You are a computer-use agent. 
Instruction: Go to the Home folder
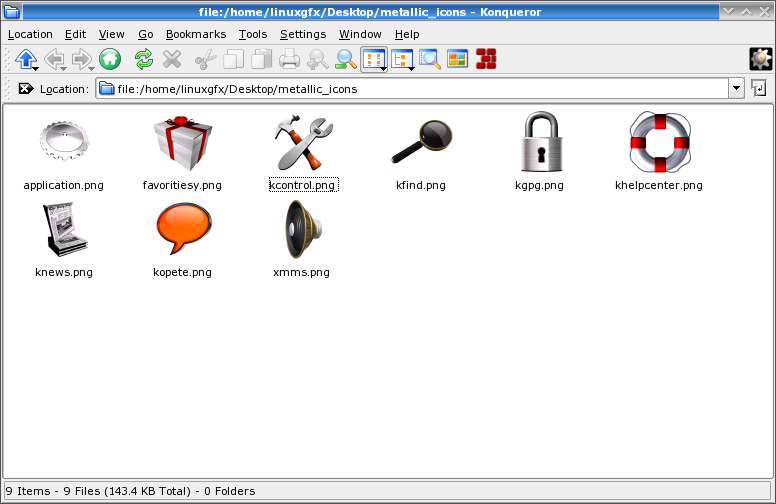[x=110, y=59]
